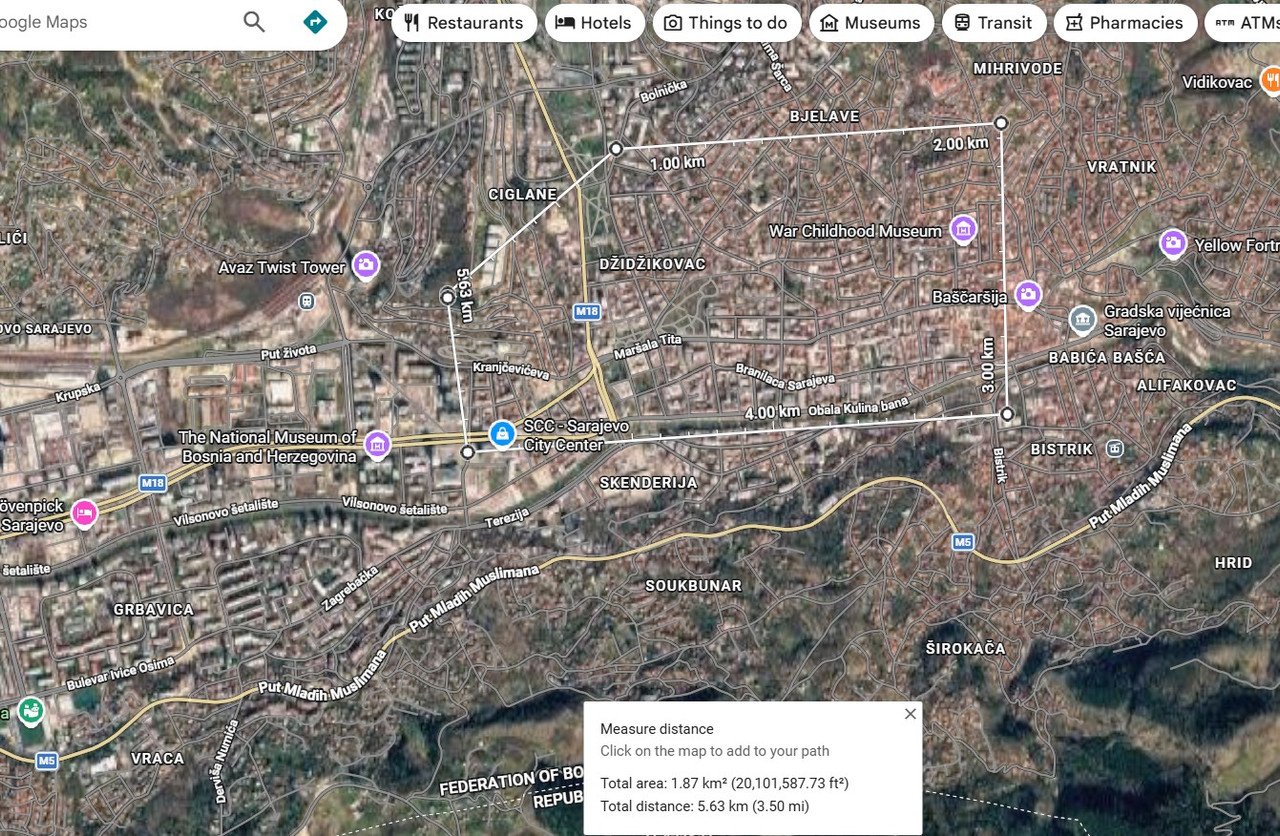Click the measurement point at Bjelave start

click(x=617, y=148)
